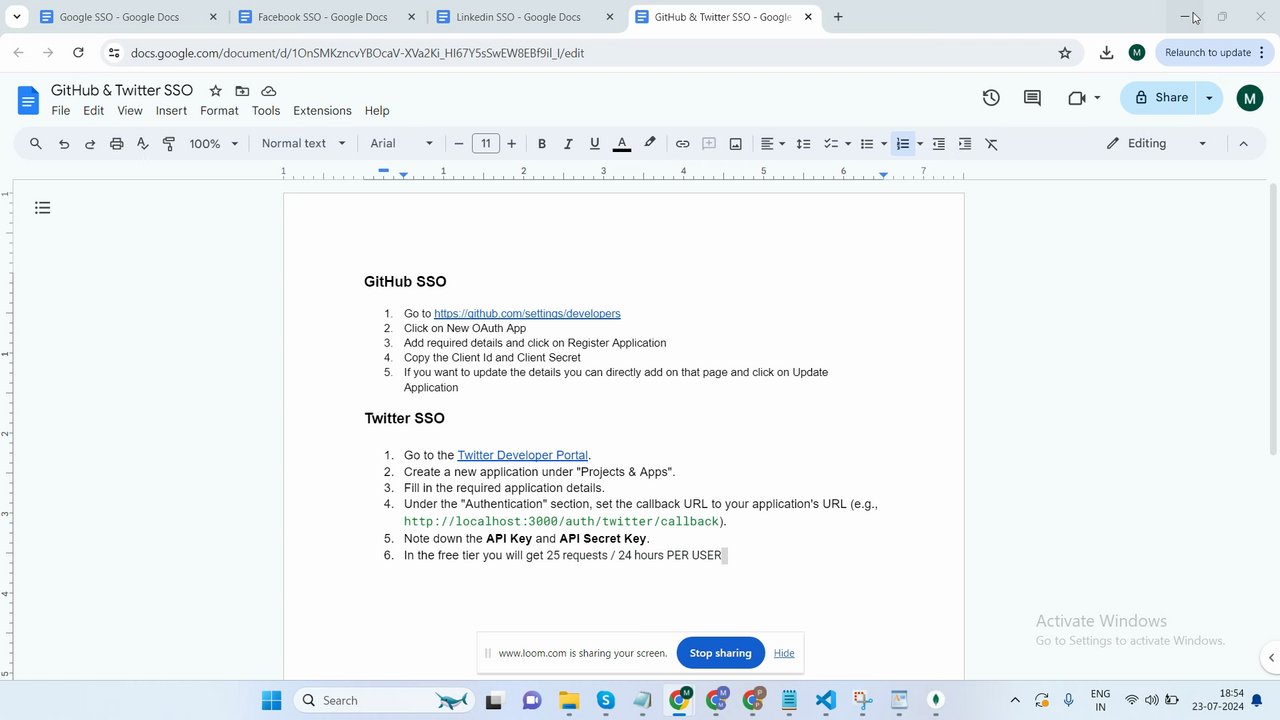The width and height of the screenshot is (1280, 720).
Task: Expand numbered list style options arrow
Action: [920, 144]
